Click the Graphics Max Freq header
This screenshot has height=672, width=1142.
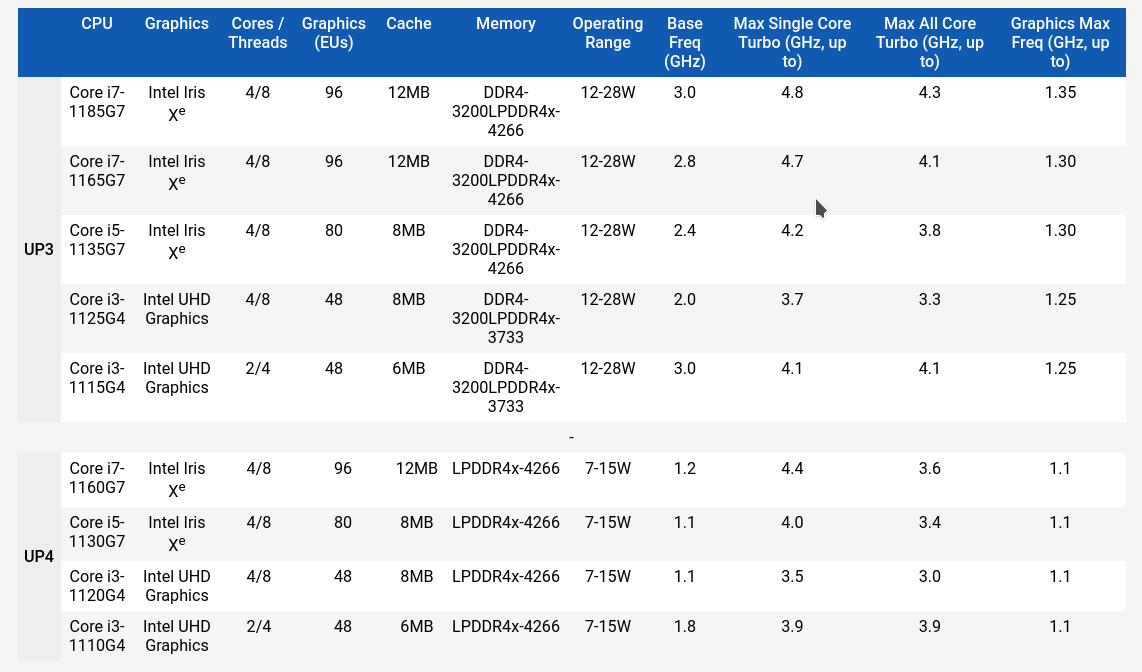tap(1060, 42)
